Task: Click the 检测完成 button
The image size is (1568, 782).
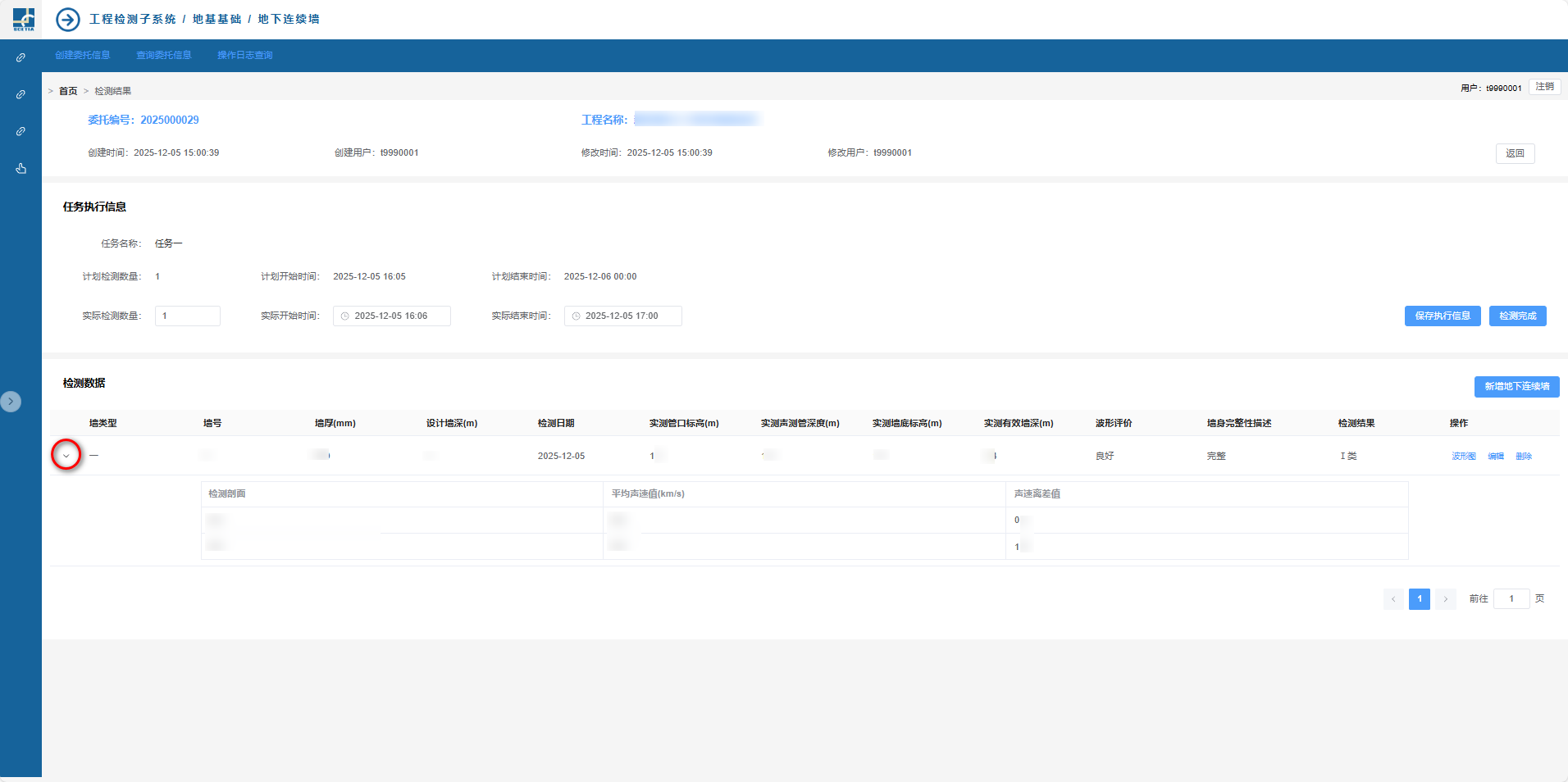Action: coord(1517,316)
